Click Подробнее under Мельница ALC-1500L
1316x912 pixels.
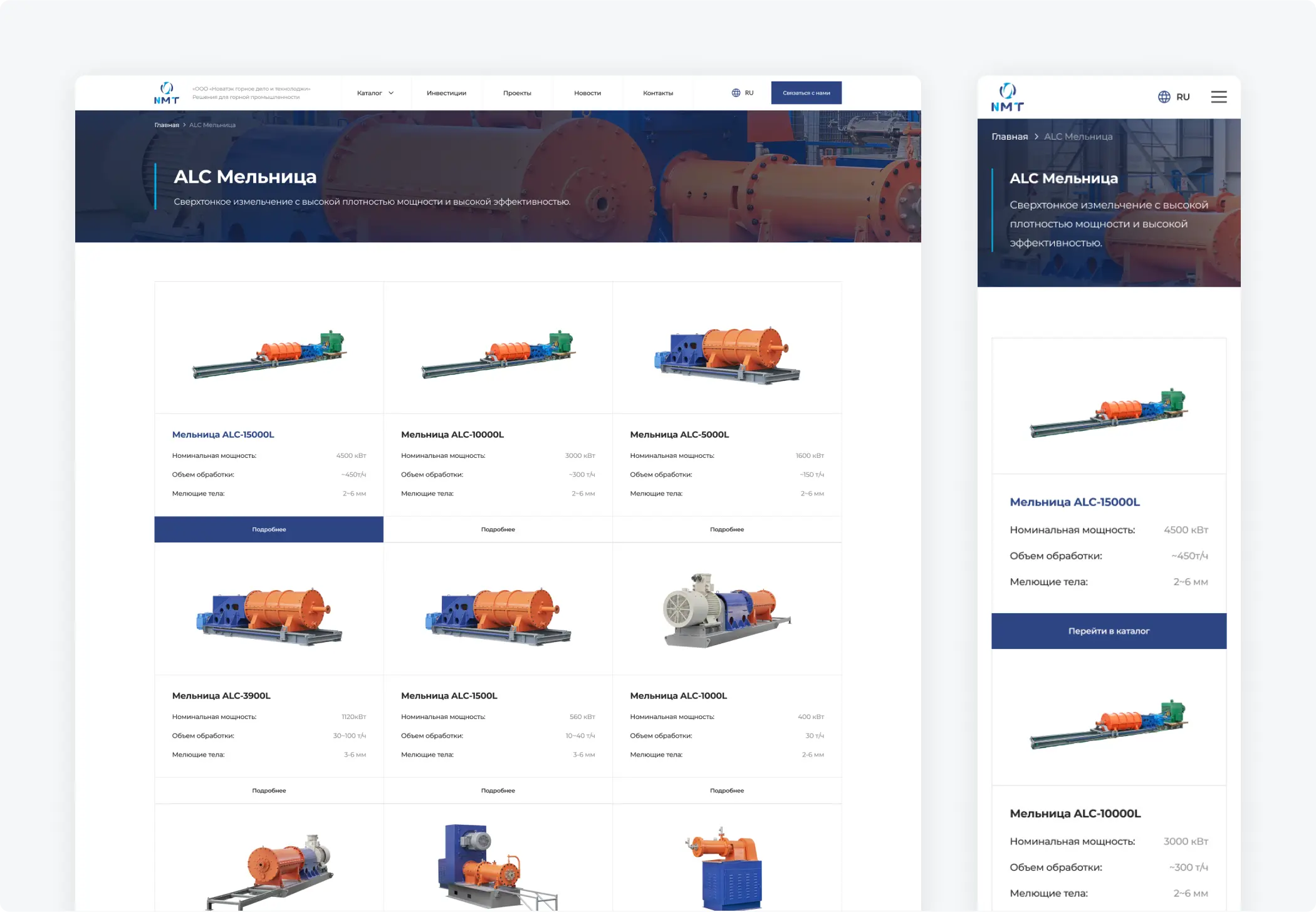pos(498,790)
